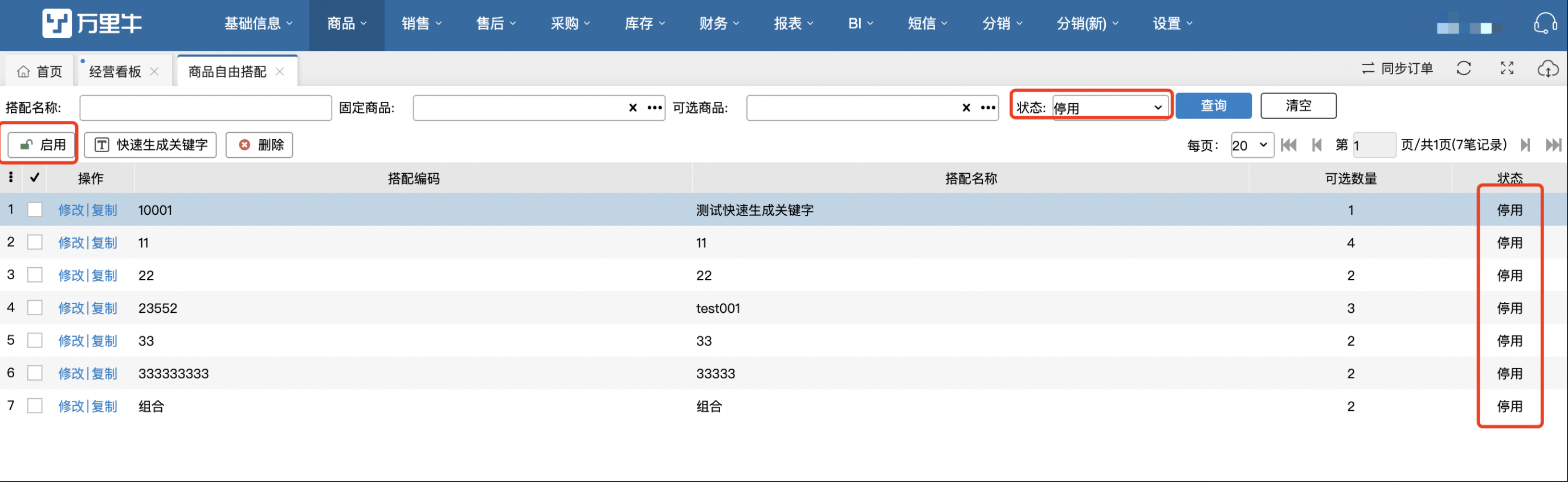Screen dimensions: 1568x482
Task: Click 快速生成关键字 button
Action: pyautogui.click(x=150, y=145)
